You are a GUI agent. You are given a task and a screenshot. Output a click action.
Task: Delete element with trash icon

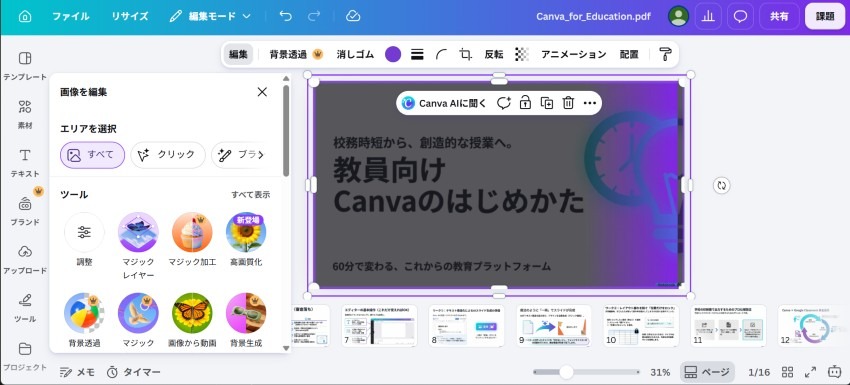pos(568,103)
